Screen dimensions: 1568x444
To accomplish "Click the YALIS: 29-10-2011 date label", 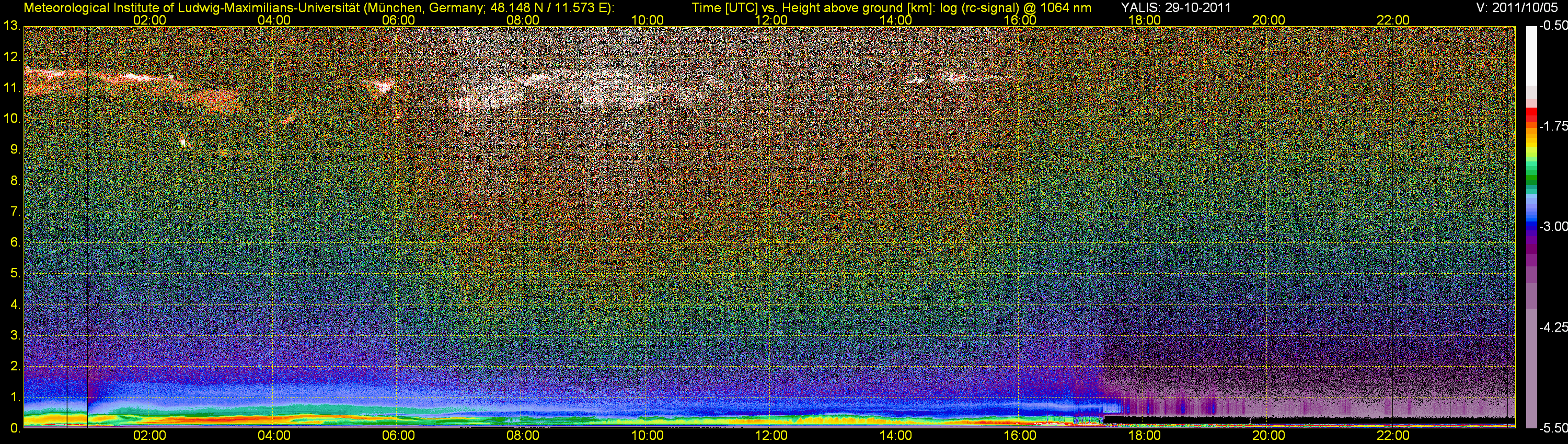I will (x=1176, y=8).
